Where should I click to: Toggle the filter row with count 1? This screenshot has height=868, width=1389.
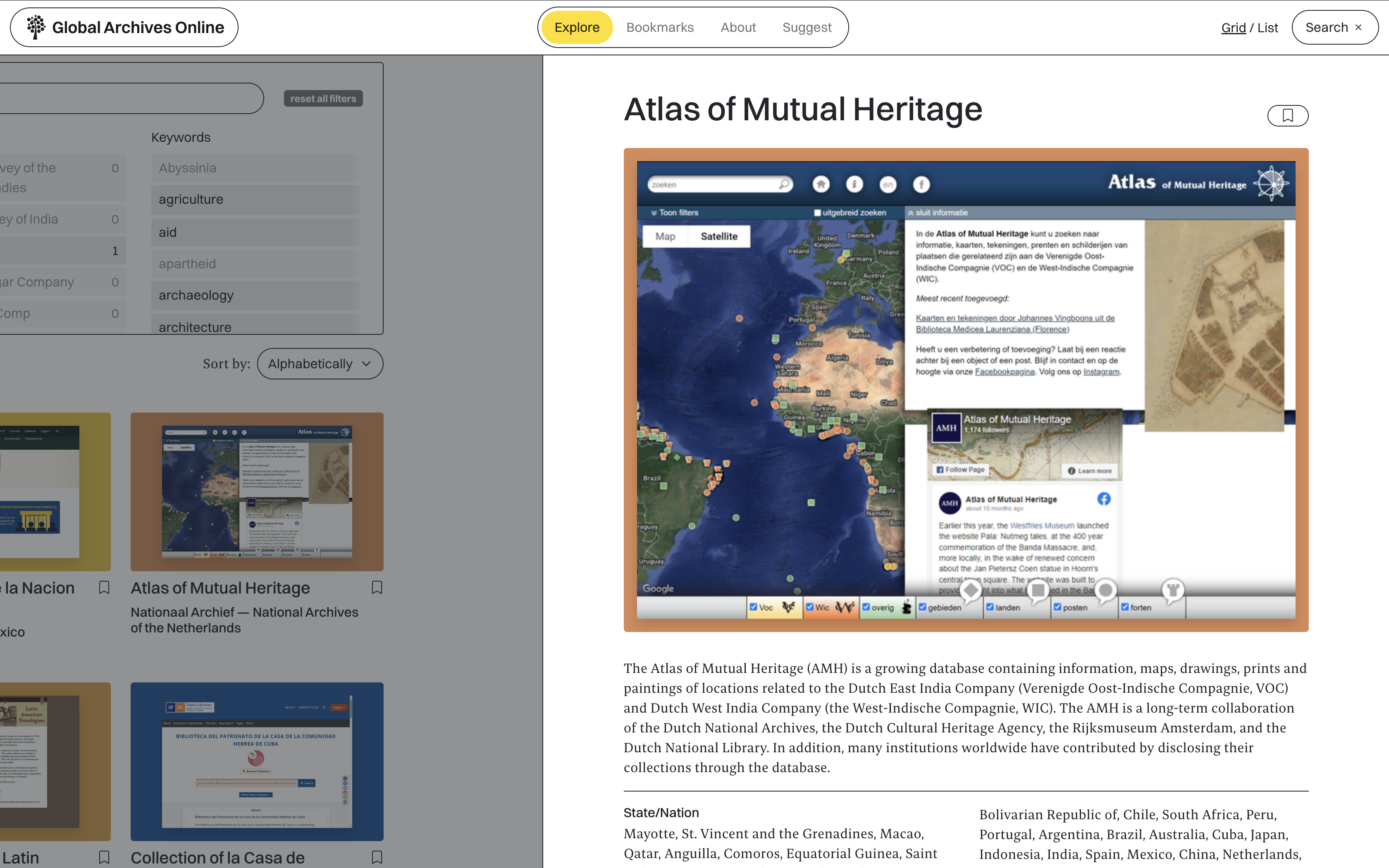63,251
